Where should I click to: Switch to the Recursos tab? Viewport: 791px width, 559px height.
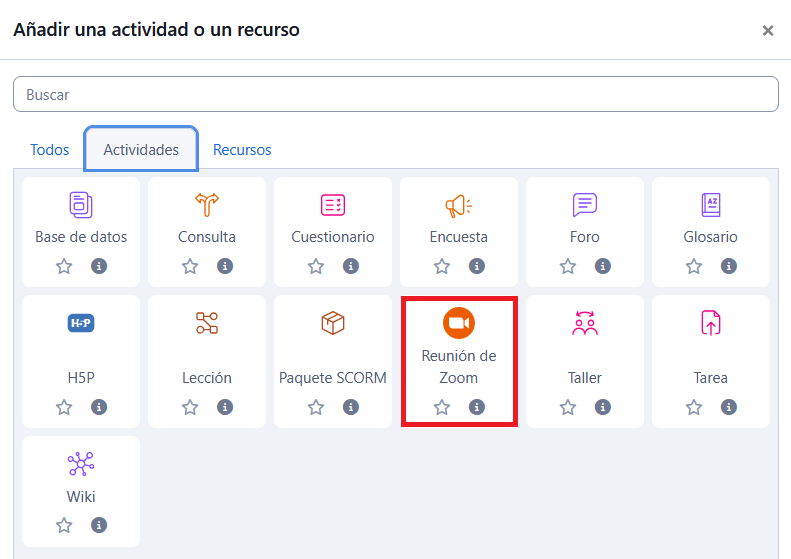(242, 150)
